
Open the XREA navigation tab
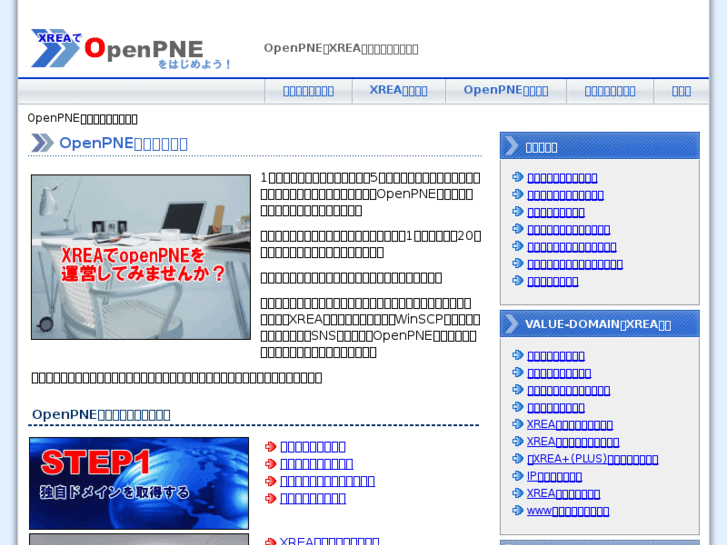(398, 90)
